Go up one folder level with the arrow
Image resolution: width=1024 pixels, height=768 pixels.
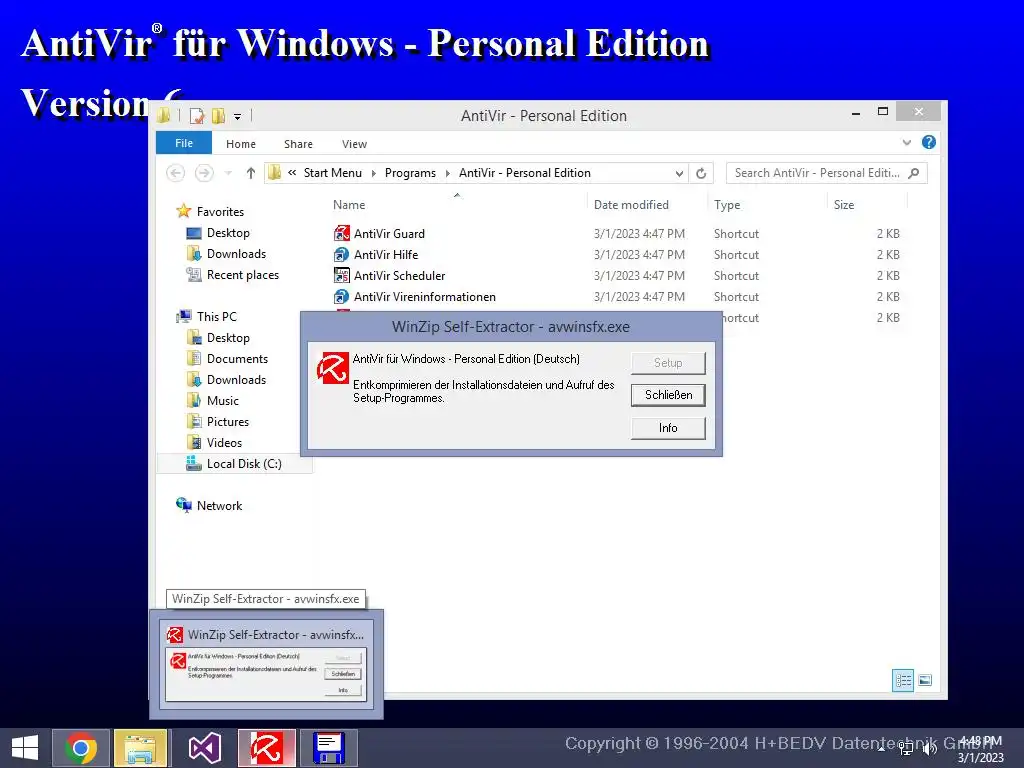click(x=251, y=173)
